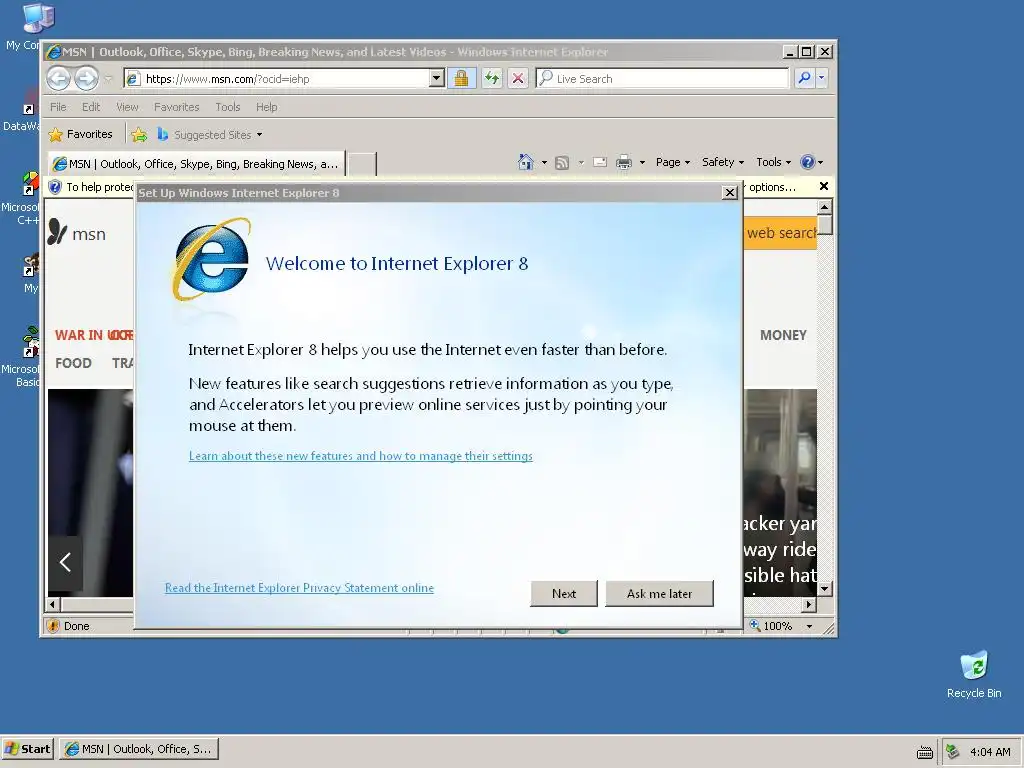Select Recycle Bin desktop icon
The image size is (1024, 768).
point(974,674)
